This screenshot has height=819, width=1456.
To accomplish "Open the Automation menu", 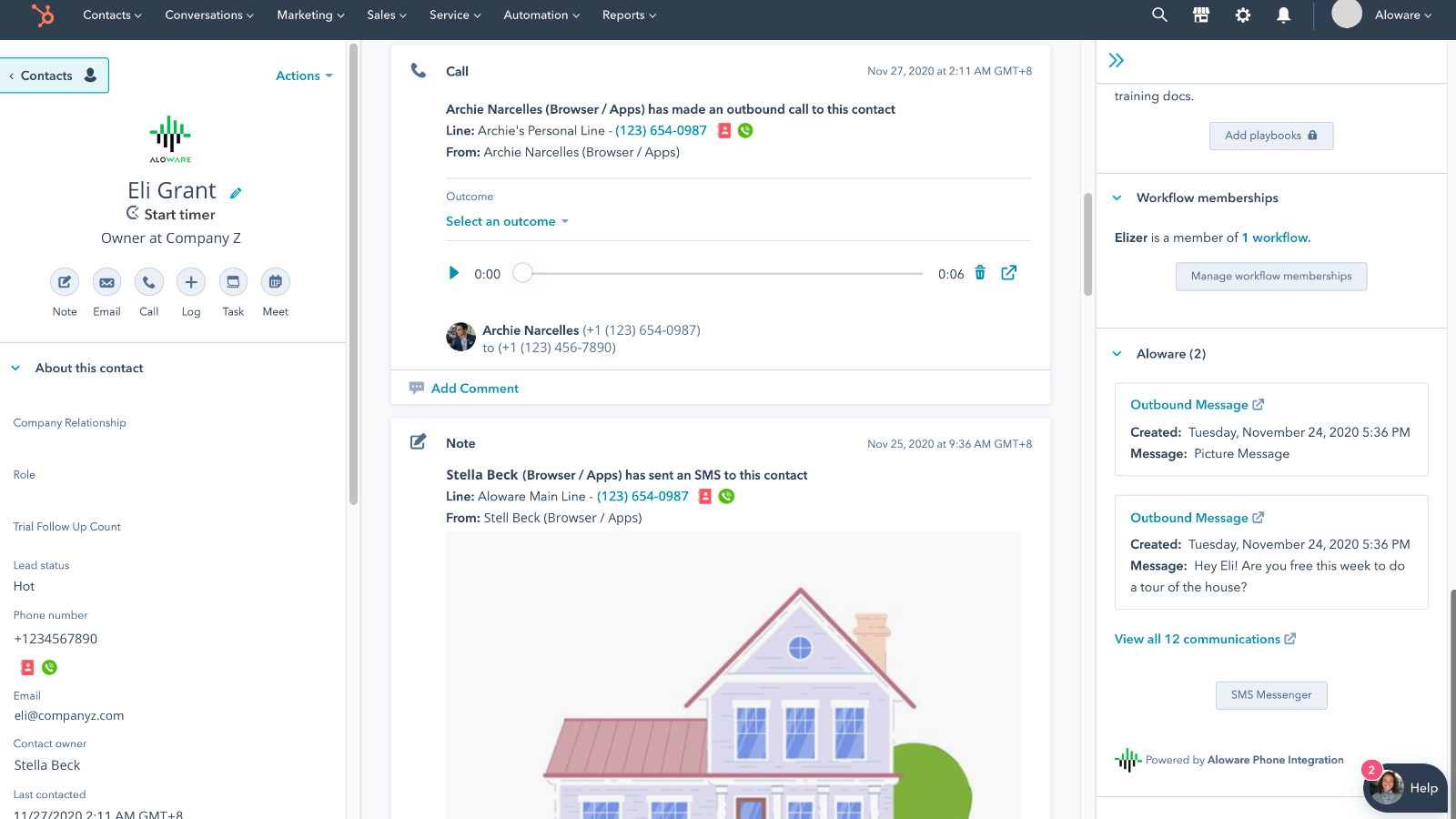I will click(541, 15).
